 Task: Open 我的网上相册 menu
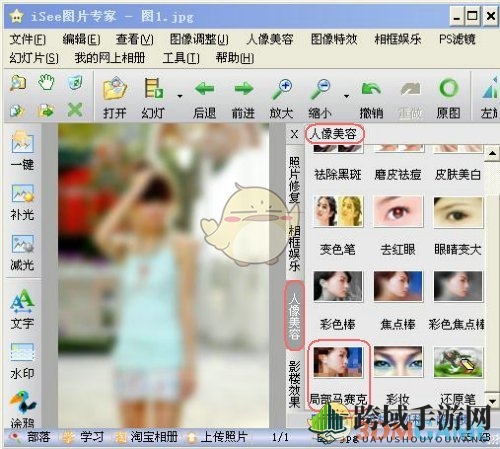pos(110,58)
